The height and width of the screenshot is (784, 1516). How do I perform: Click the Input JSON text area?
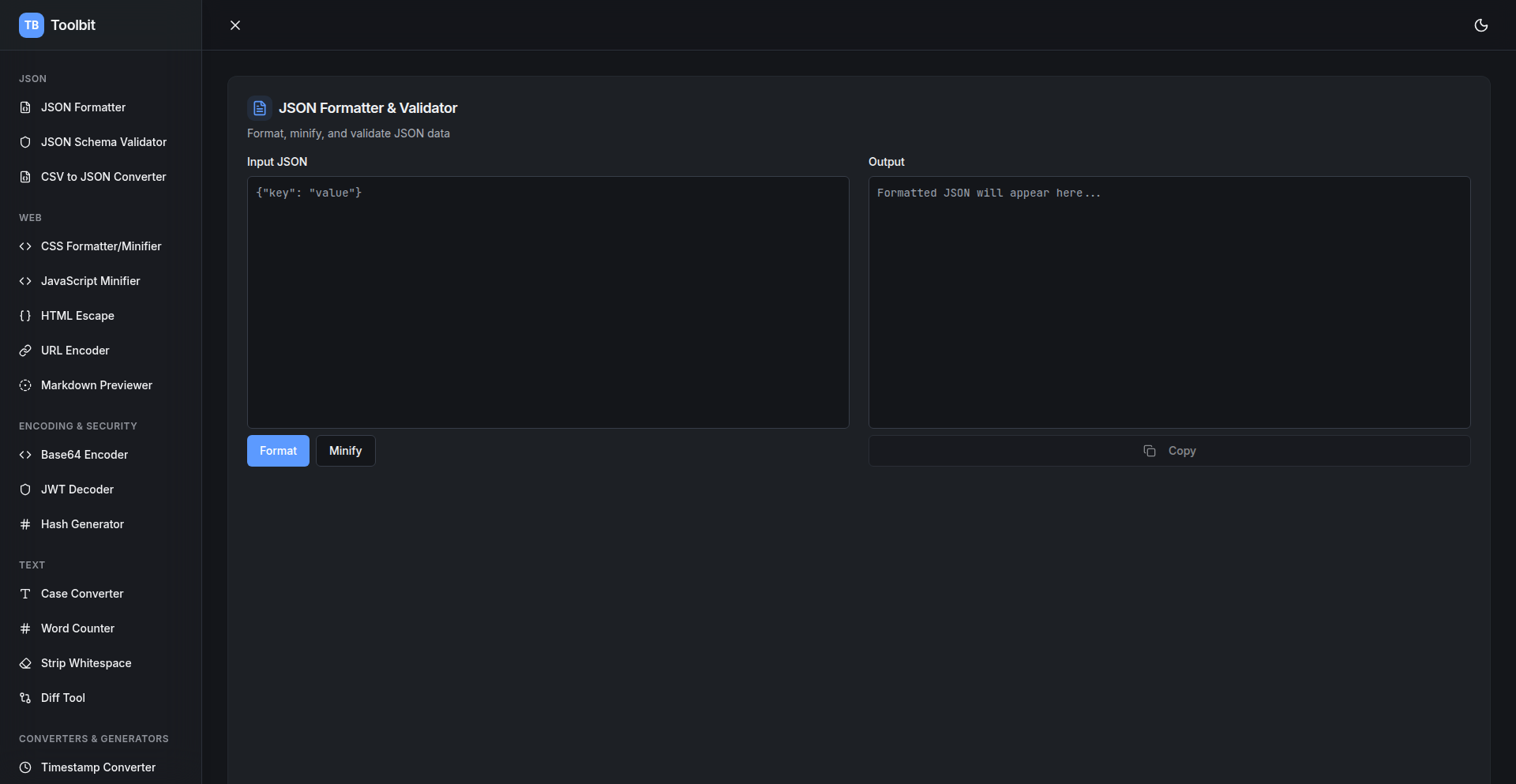(x=548, y=302)
